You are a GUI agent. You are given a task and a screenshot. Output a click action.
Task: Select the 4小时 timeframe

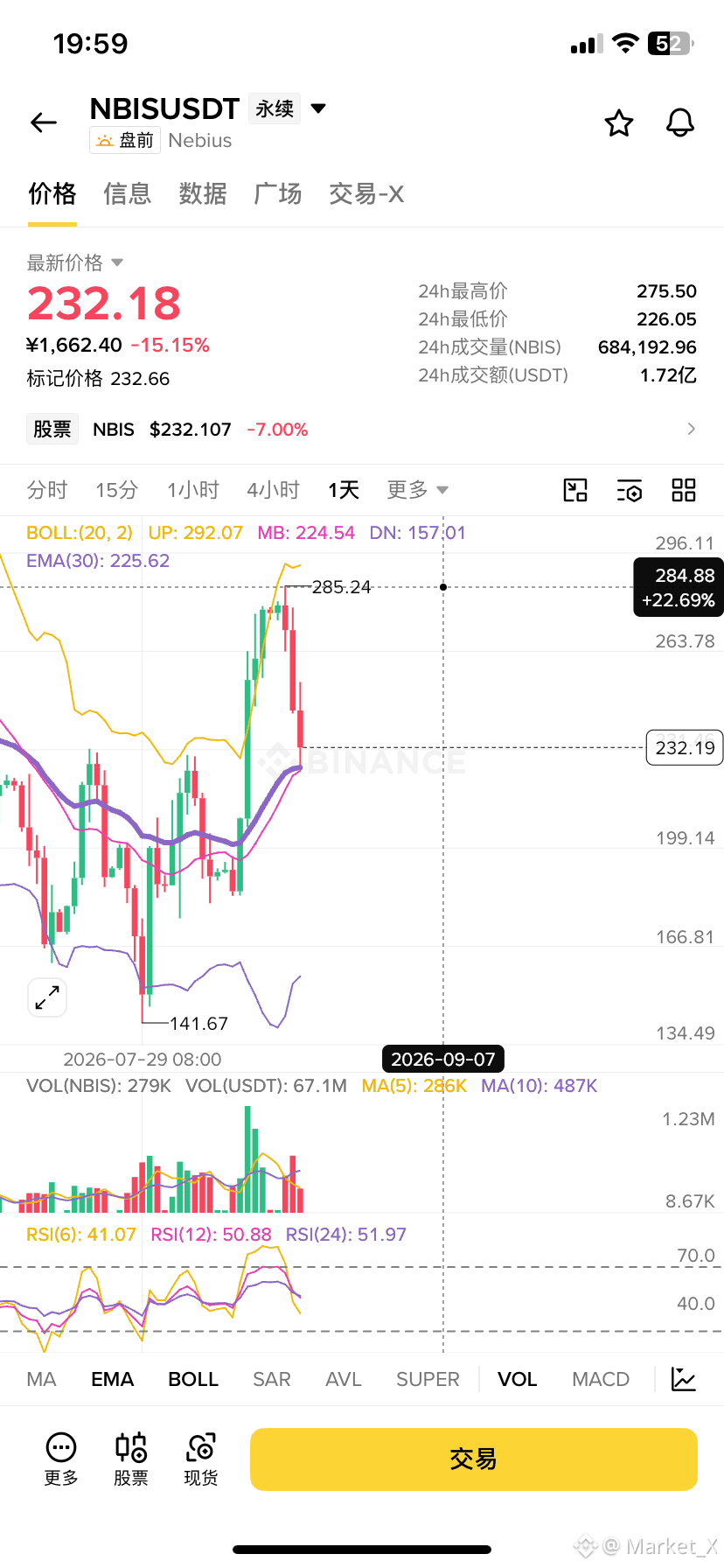coord(273,490)
